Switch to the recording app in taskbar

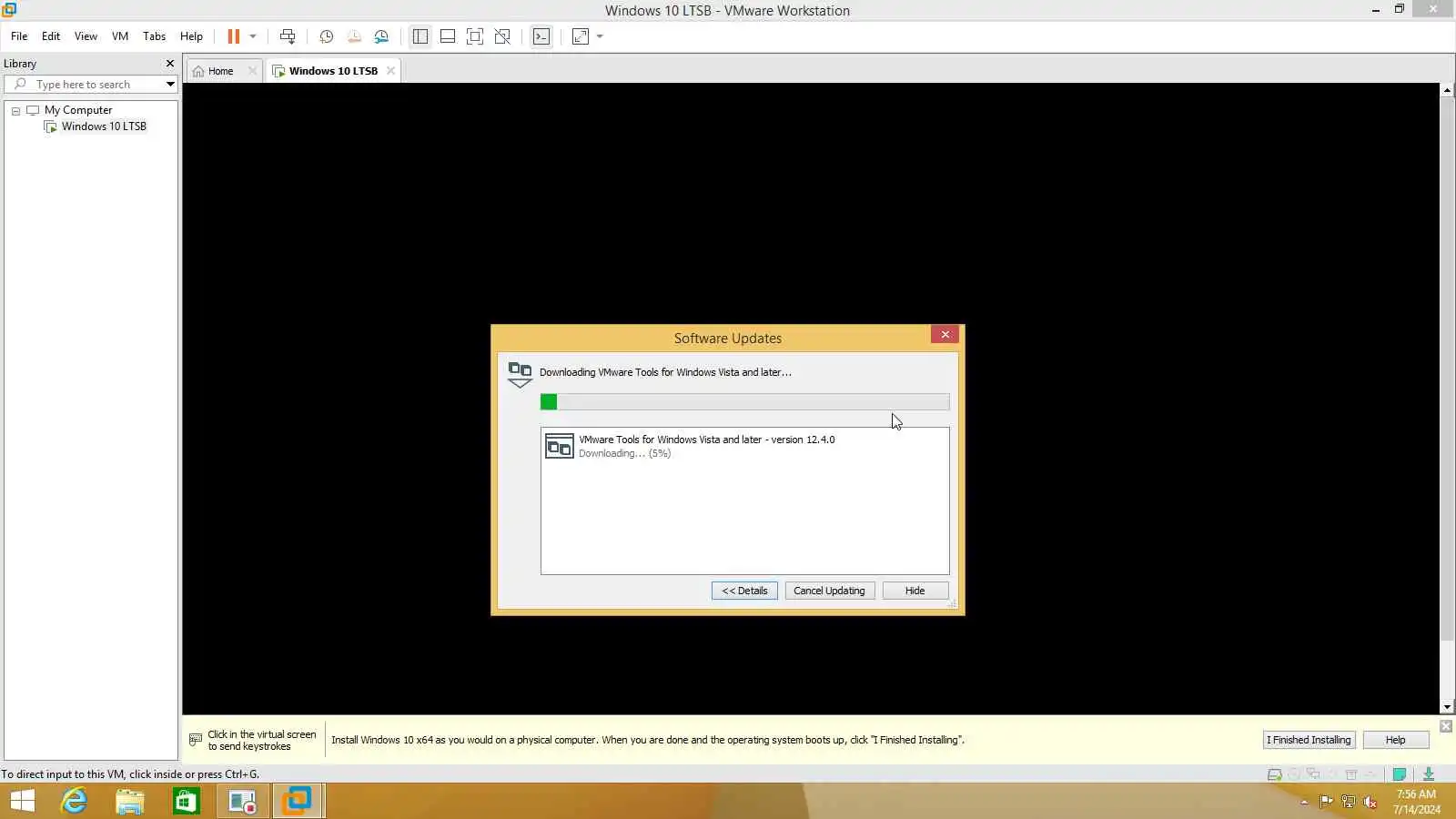pyautogui.click(x=243, y=801)
